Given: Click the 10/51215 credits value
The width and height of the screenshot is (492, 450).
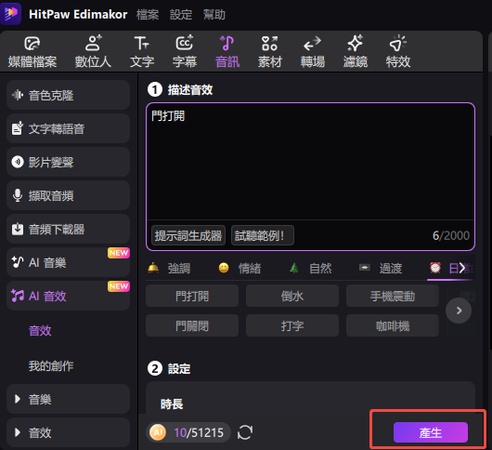Looking at the screenshot, I should click(199, 433).
